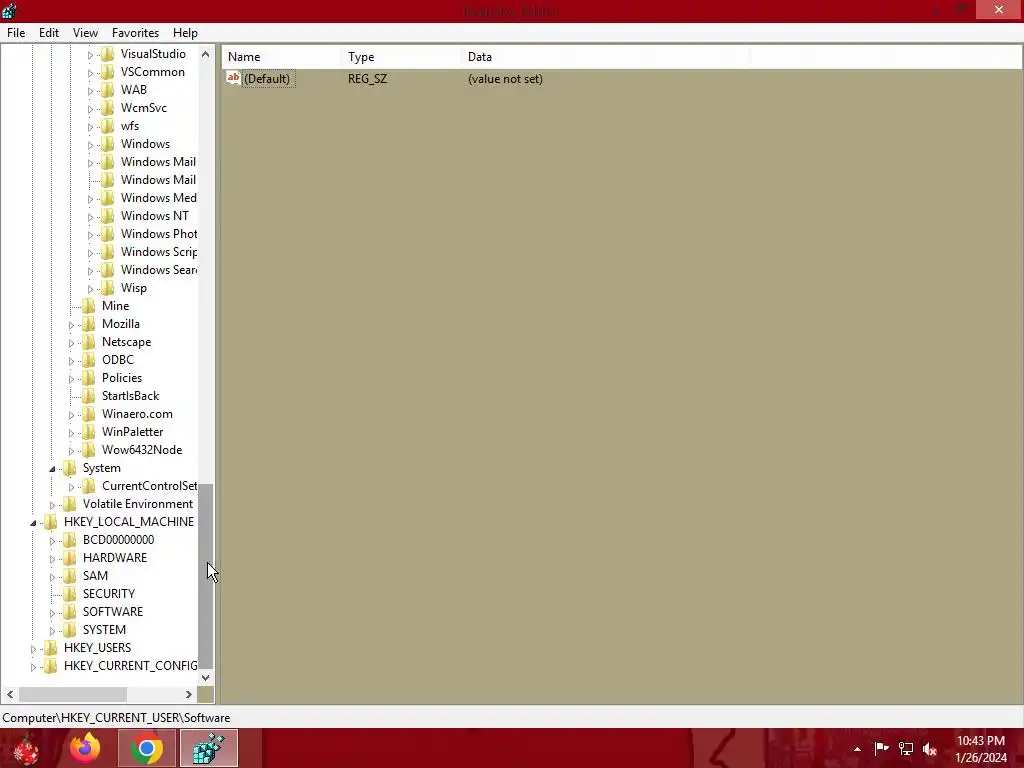Click the horizontal scroll left arrow
The image size is (1024, 768).
coord(10,694)
